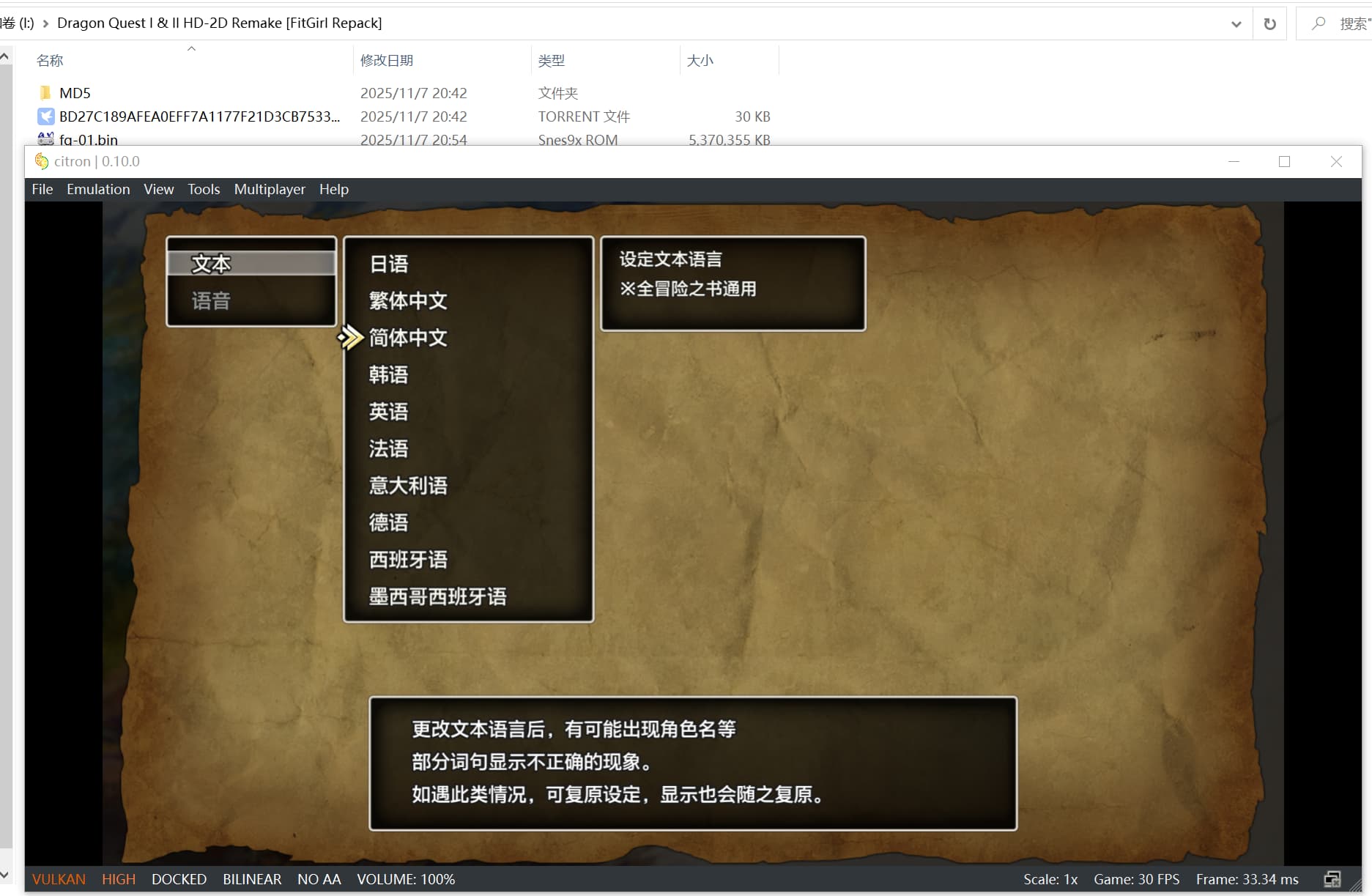Toggle the BILINEAR filter setting
This screenshot has width=1372, height=896.
pyautogui.click(x=252, y=879)
